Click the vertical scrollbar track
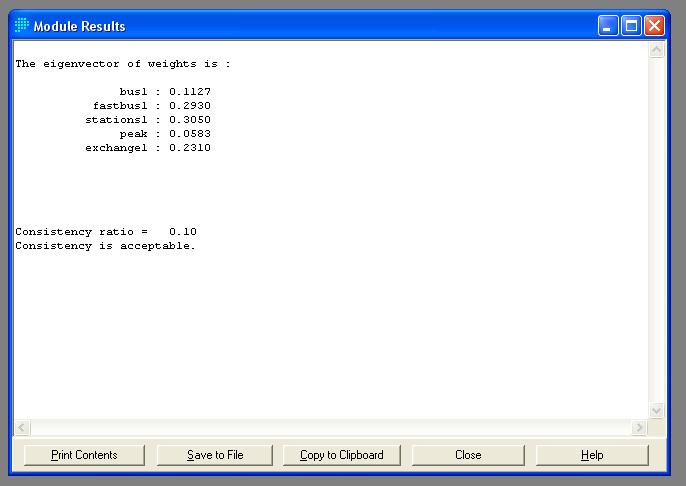Image resolution: width=686 pixels, height=486 pixels. 656,230
